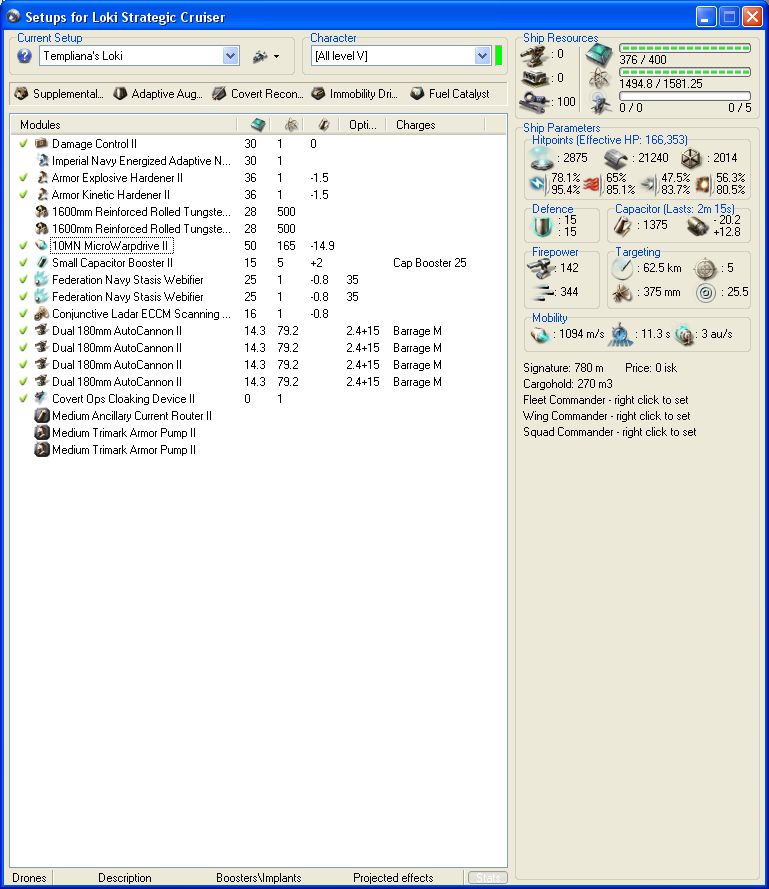Click the Modules column header
The width and height of the screenshot is (769, 889).
pyautogui.click(x=123, y=125)
